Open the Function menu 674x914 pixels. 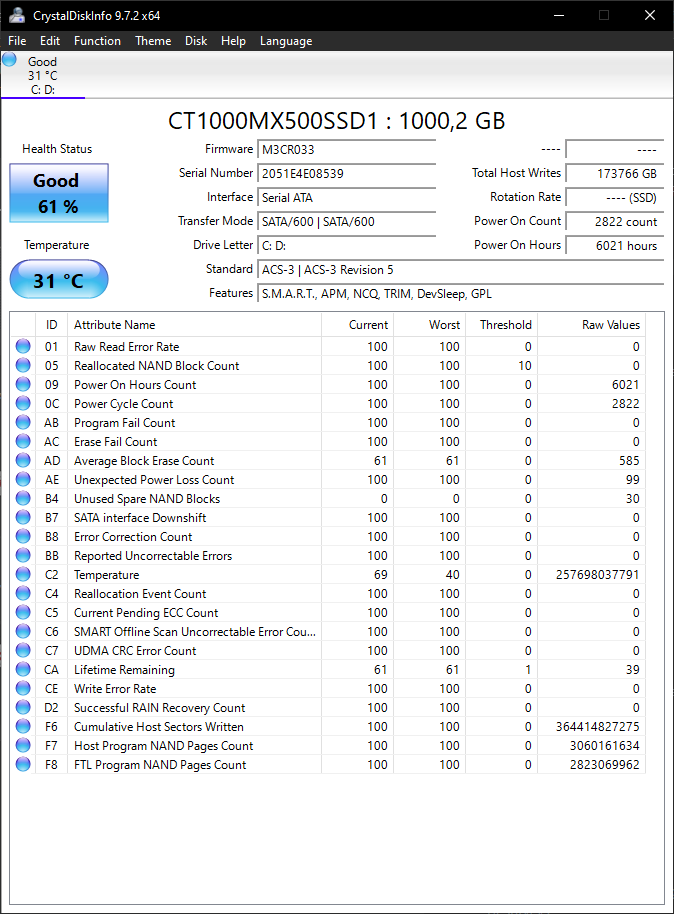[97, 41]
